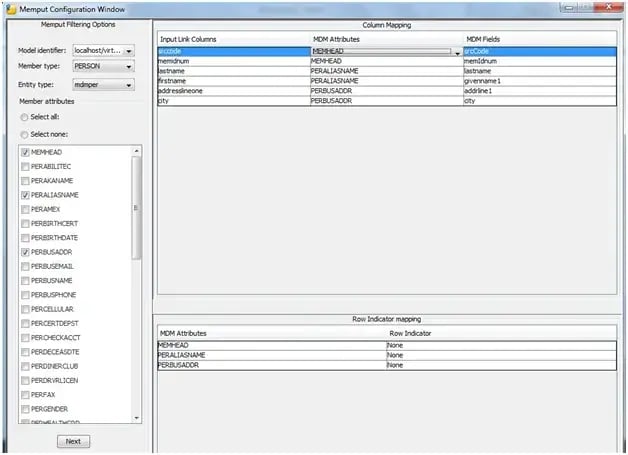Enable the PERCELLULAR checkbox
Image resolution: width=628 pixels, height=455 pixels.
coord(25,309)
